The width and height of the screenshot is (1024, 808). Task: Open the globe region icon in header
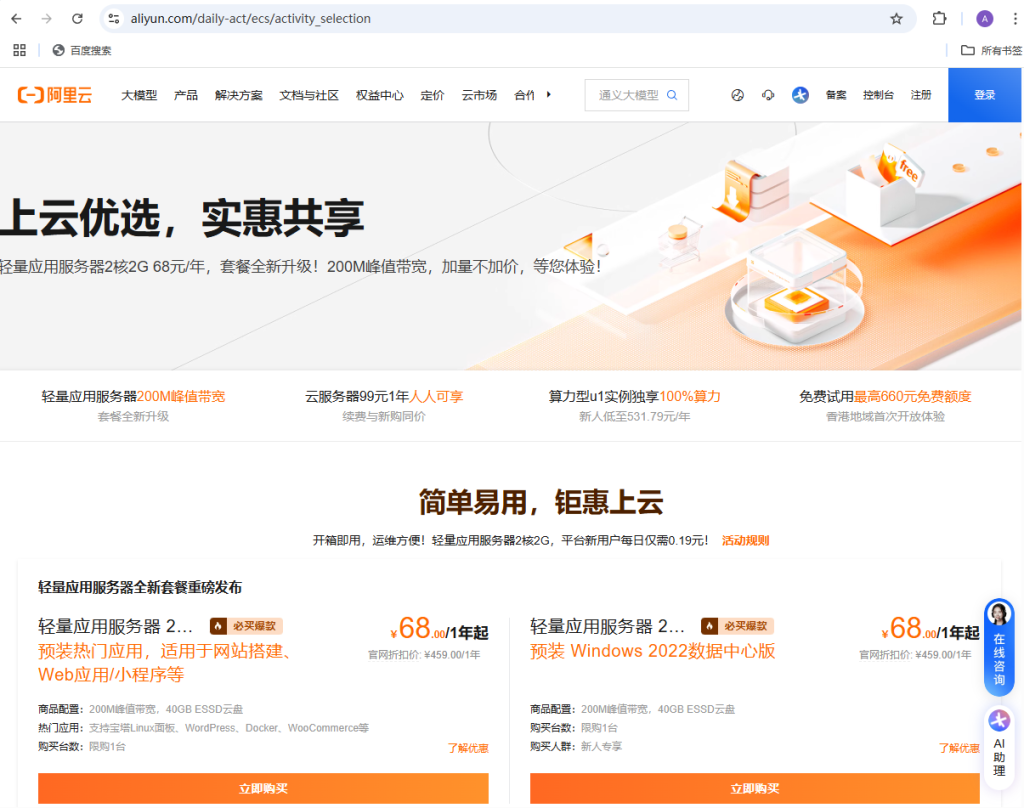(738, 95)
